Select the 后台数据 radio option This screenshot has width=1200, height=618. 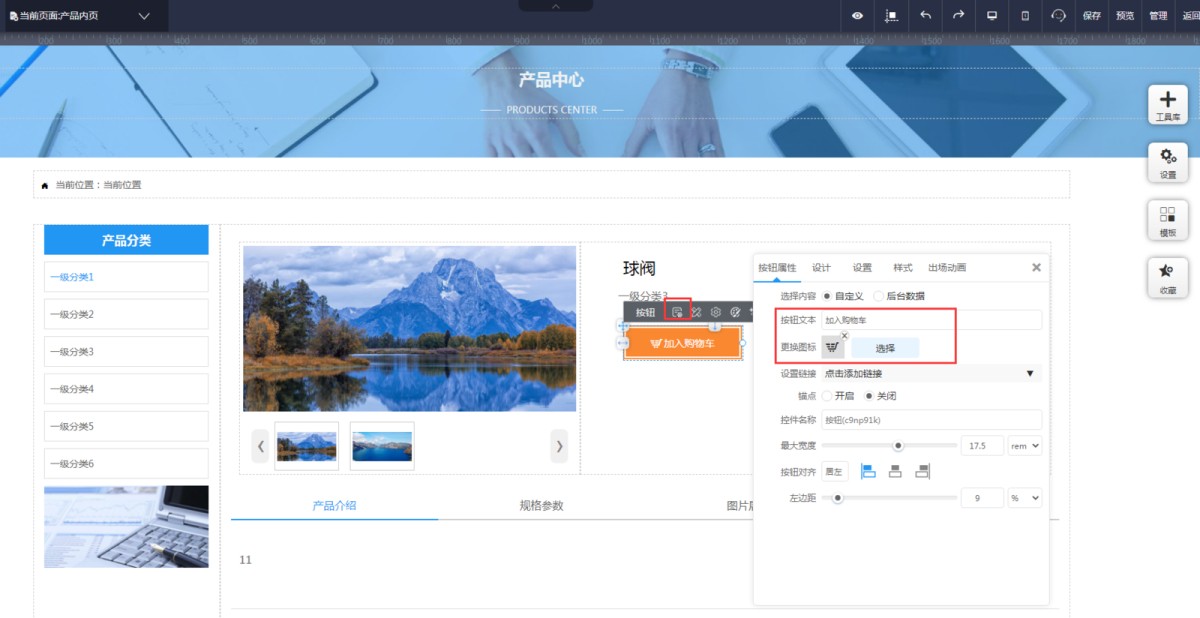(x=879, y=296)
